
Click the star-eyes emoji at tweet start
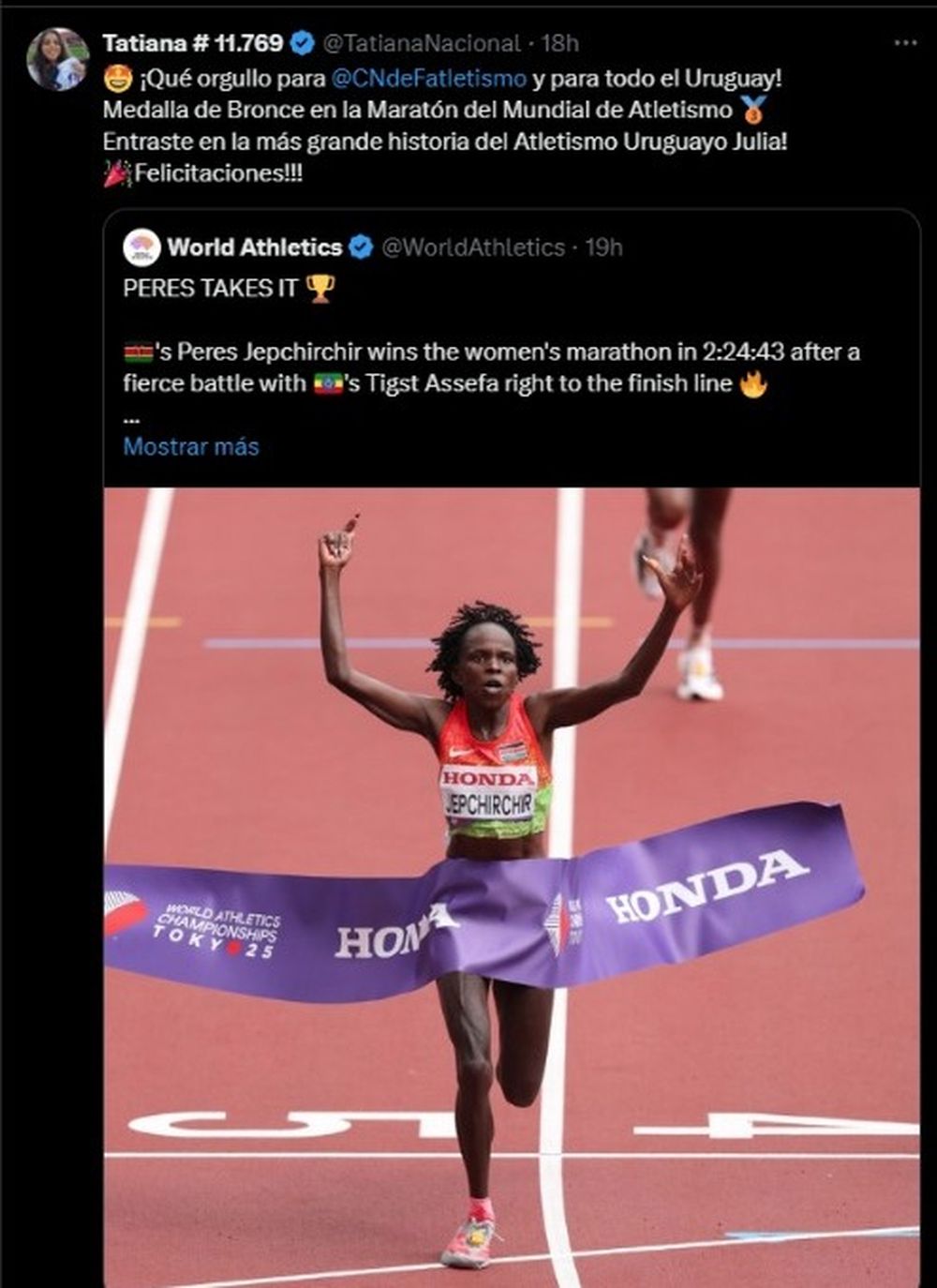click(118, 77)
